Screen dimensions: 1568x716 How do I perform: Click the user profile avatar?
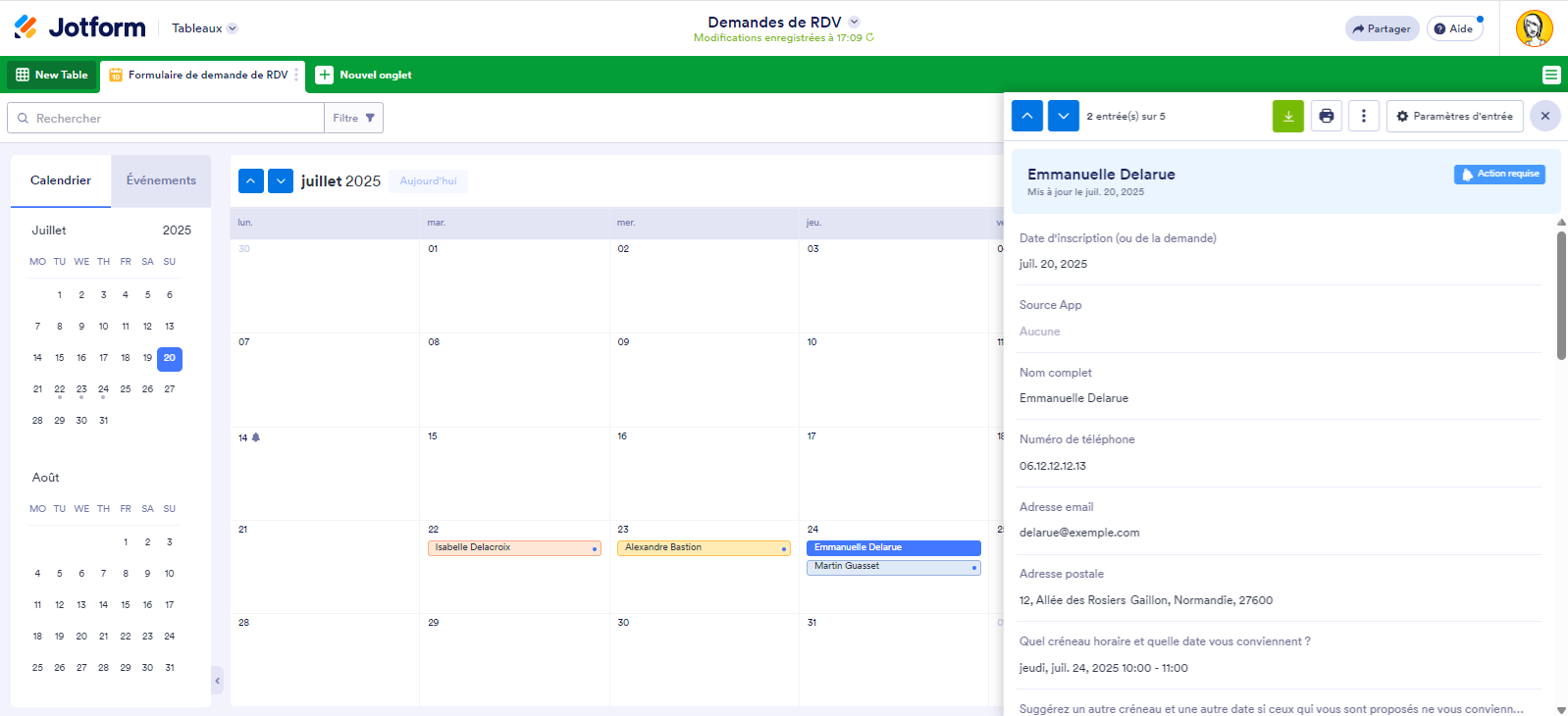[x=1534, y=28]
